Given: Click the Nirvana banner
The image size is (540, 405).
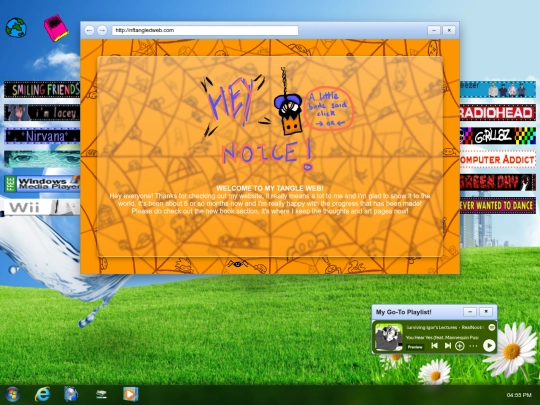Looking at the screenshot, I should tap(42, 136).
